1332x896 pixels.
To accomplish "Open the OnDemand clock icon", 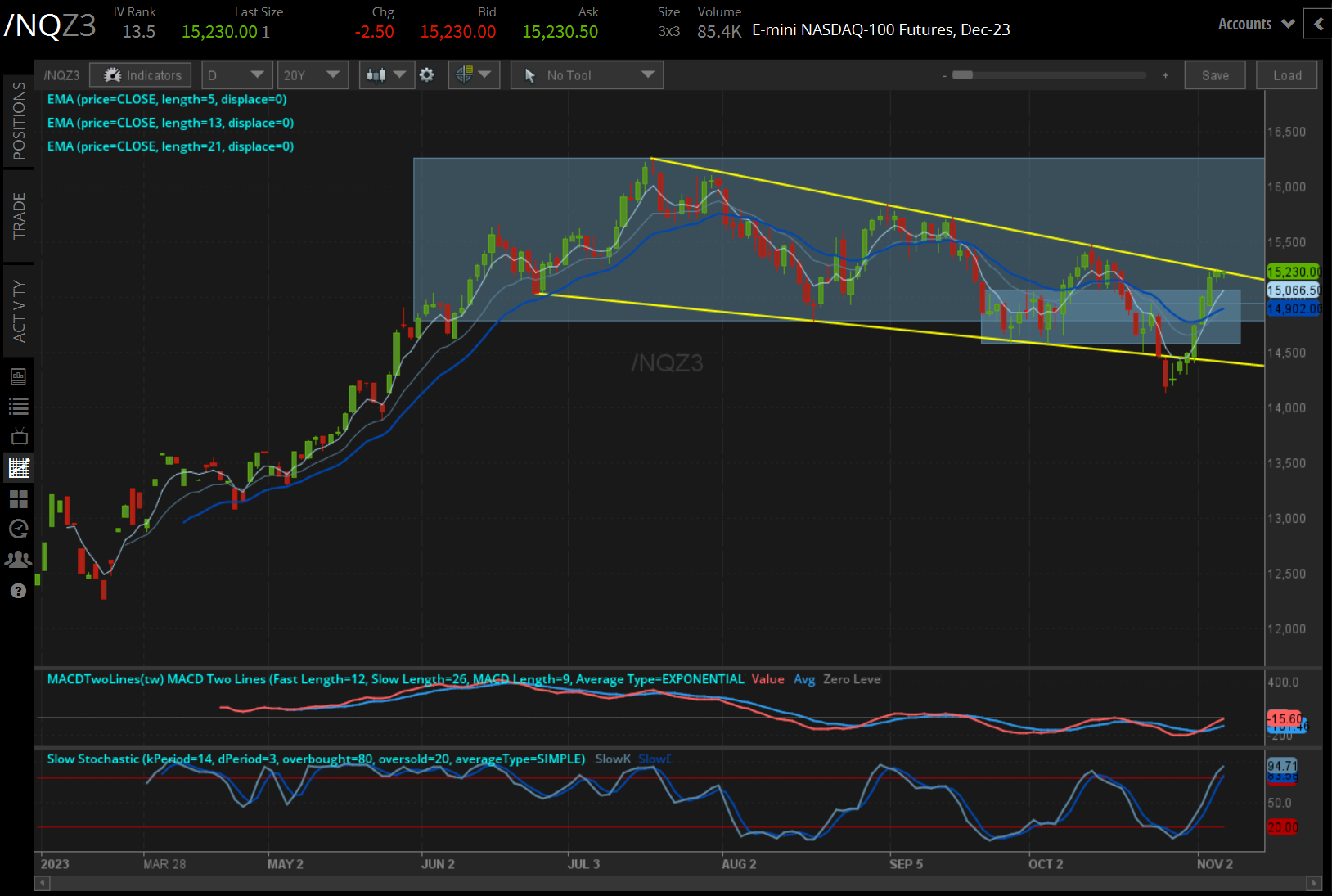I will pos(19,529).
